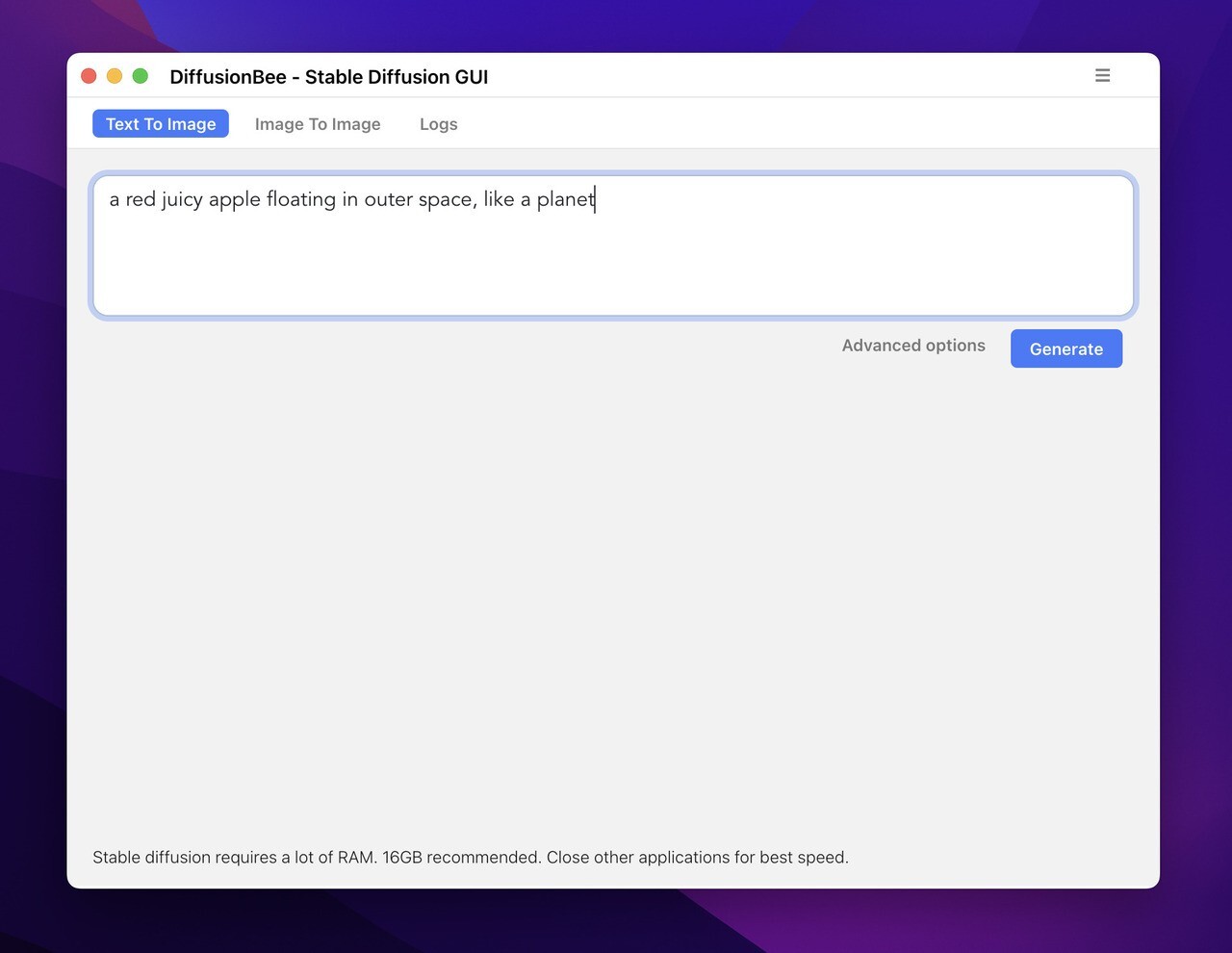Click Generate to create the image
This screenshot has height=953, width=1232.
[1065, 348]
